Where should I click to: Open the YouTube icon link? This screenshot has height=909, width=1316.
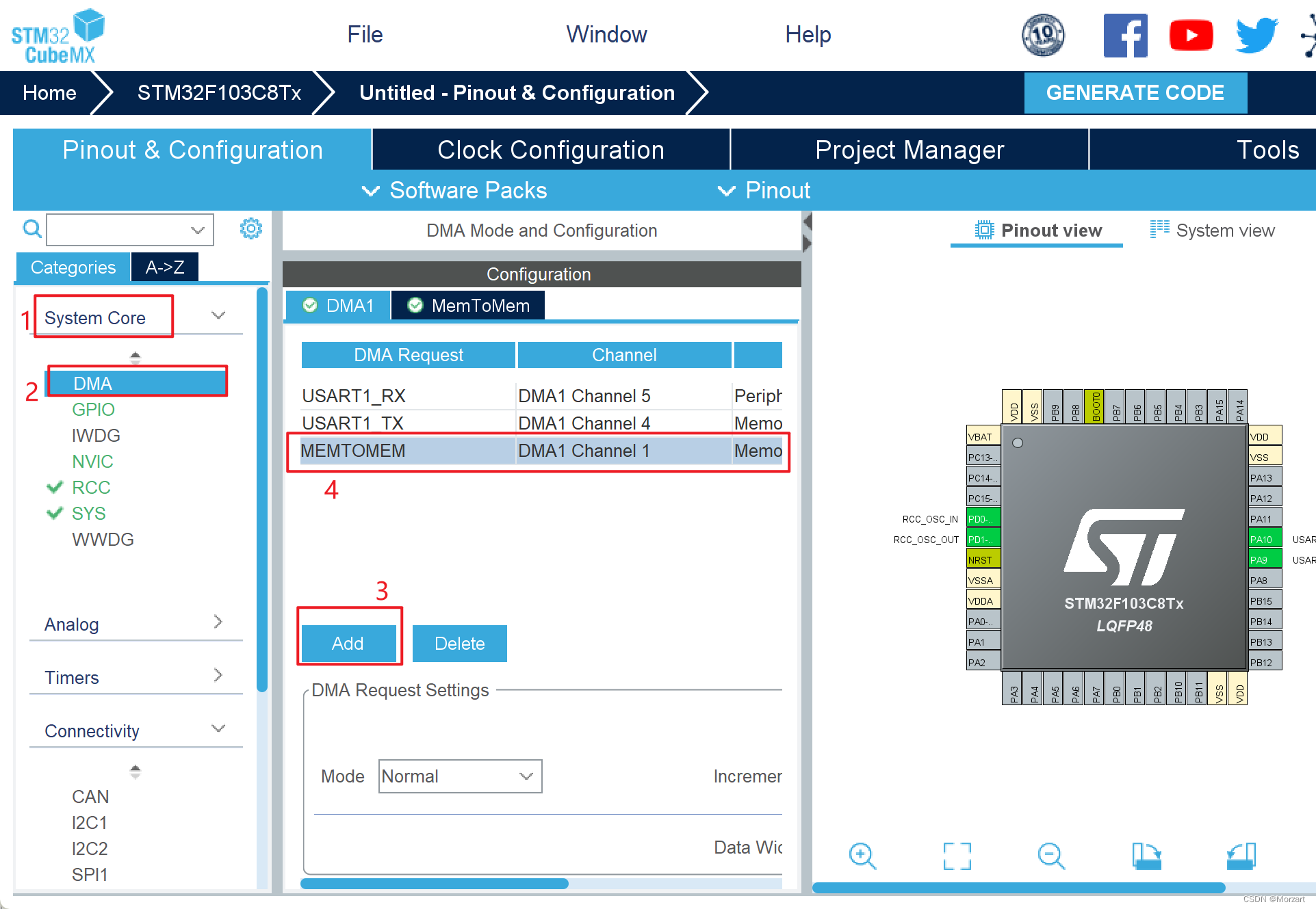tap(1191, 36)
